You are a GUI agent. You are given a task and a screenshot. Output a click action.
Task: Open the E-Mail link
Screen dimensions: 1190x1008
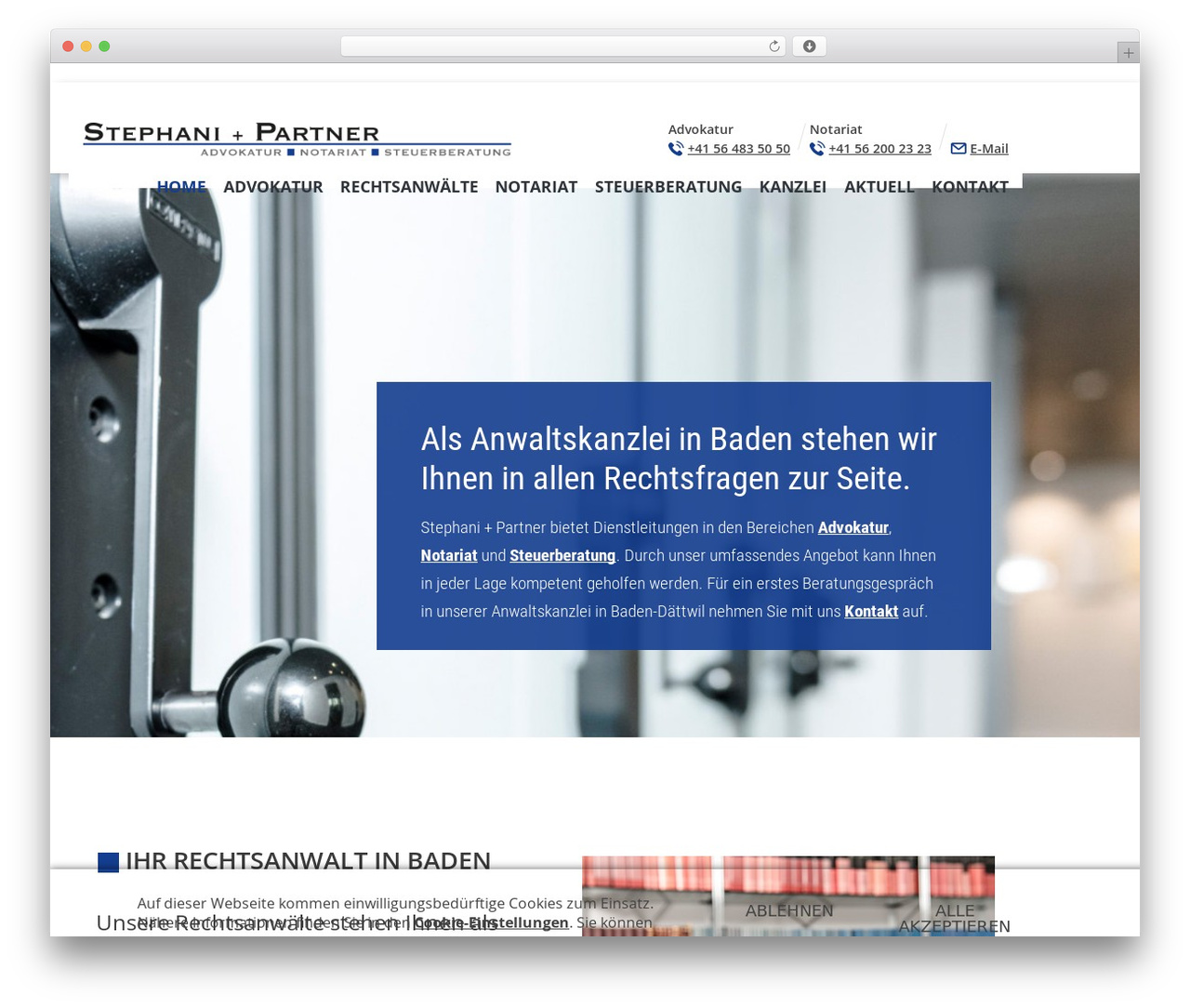tap(988, 149)
